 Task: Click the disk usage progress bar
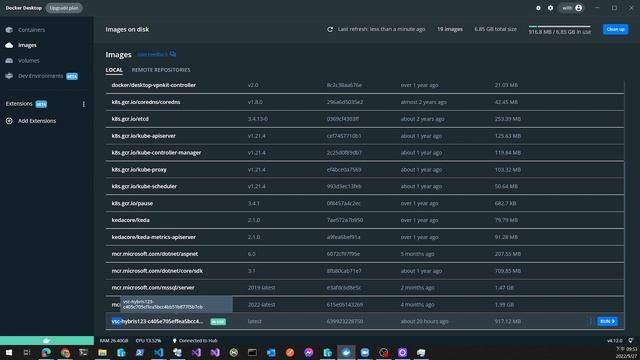560,26
